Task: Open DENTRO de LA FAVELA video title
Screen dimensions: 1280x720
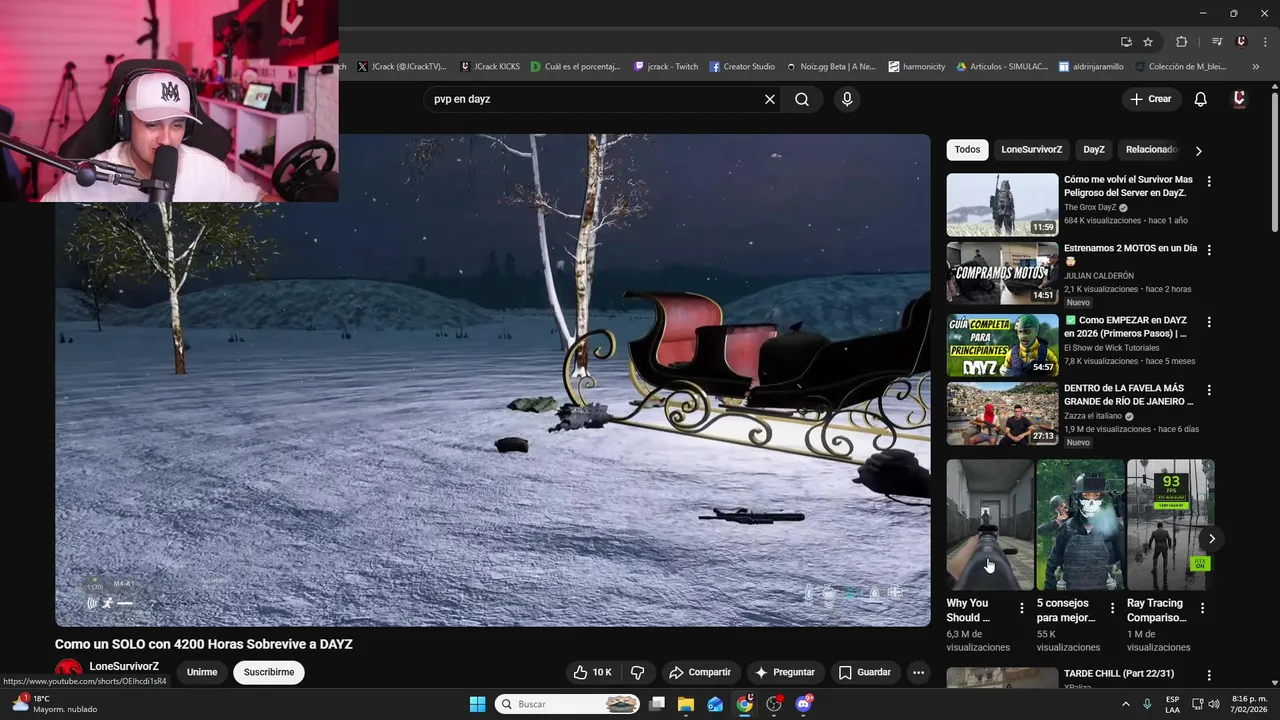Action: pyautogui.click(x=1128, y=394)
